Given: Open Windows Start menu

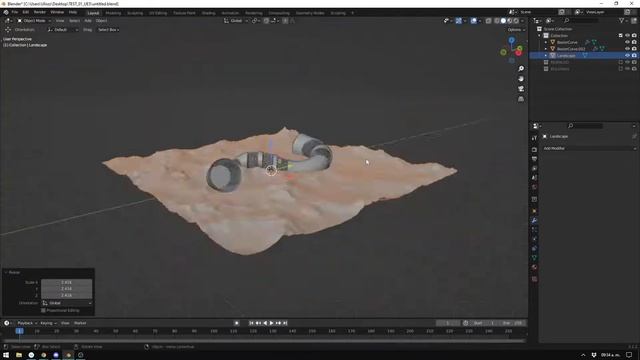Looking at the screenshot, I should [x=6, y=355].
